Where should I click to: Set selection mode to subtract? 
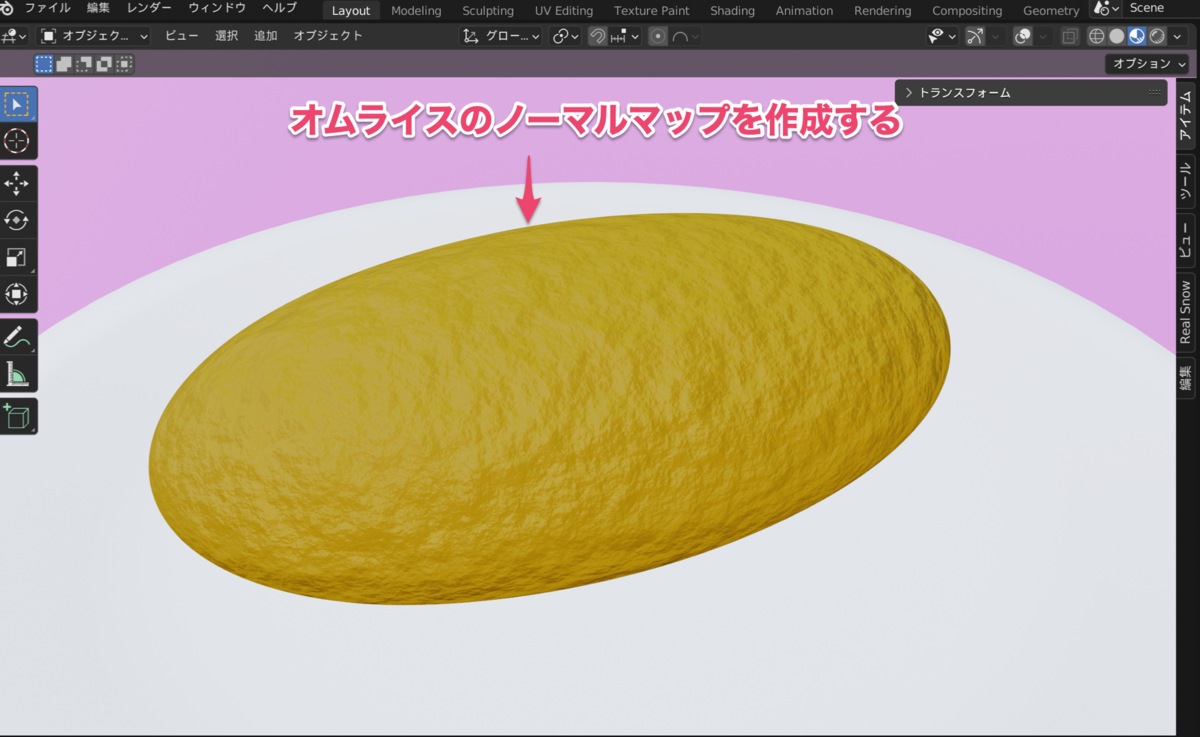point(84,64)
